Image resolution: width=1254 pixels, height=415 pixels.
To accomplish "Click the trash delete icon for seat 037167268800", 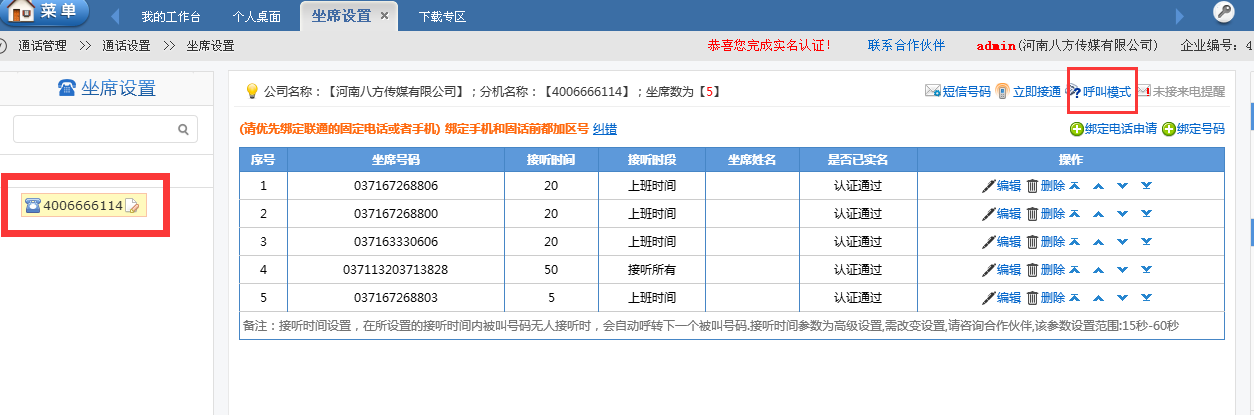I will point(1032,214).
